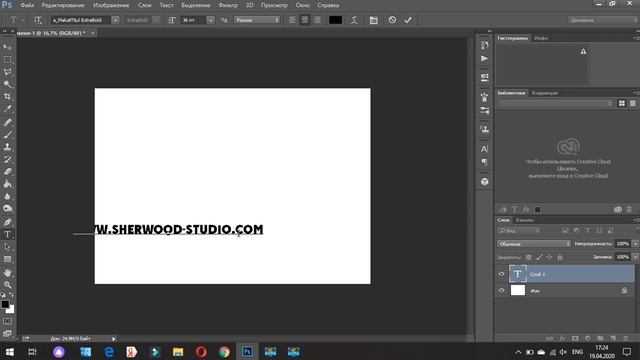
Task: Hide the Фон background layer
Action: (502, 291)
